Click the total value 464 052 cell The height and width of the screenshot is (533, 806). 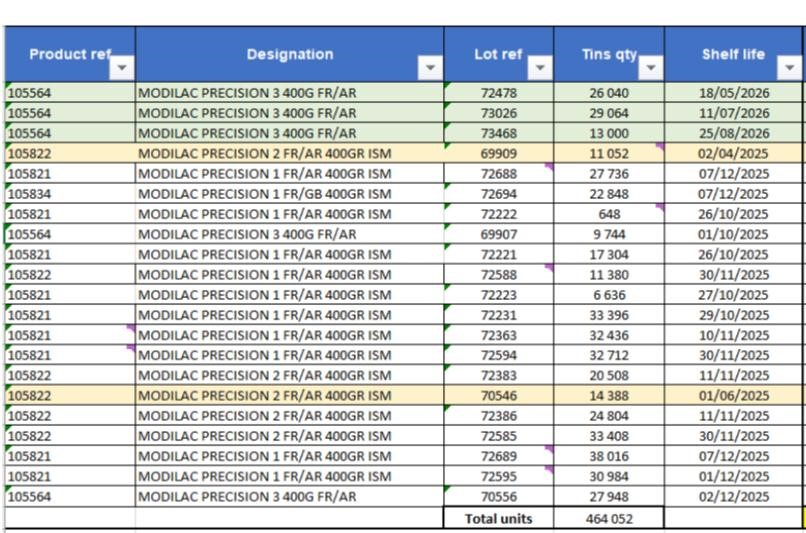pyautogui.click(x=608, y=519)
